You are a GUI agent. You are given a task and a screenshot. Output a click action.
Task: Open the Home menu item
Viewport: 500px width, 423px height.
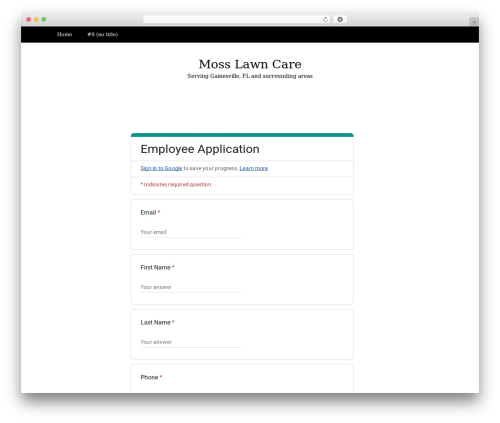tap(64, 34)
